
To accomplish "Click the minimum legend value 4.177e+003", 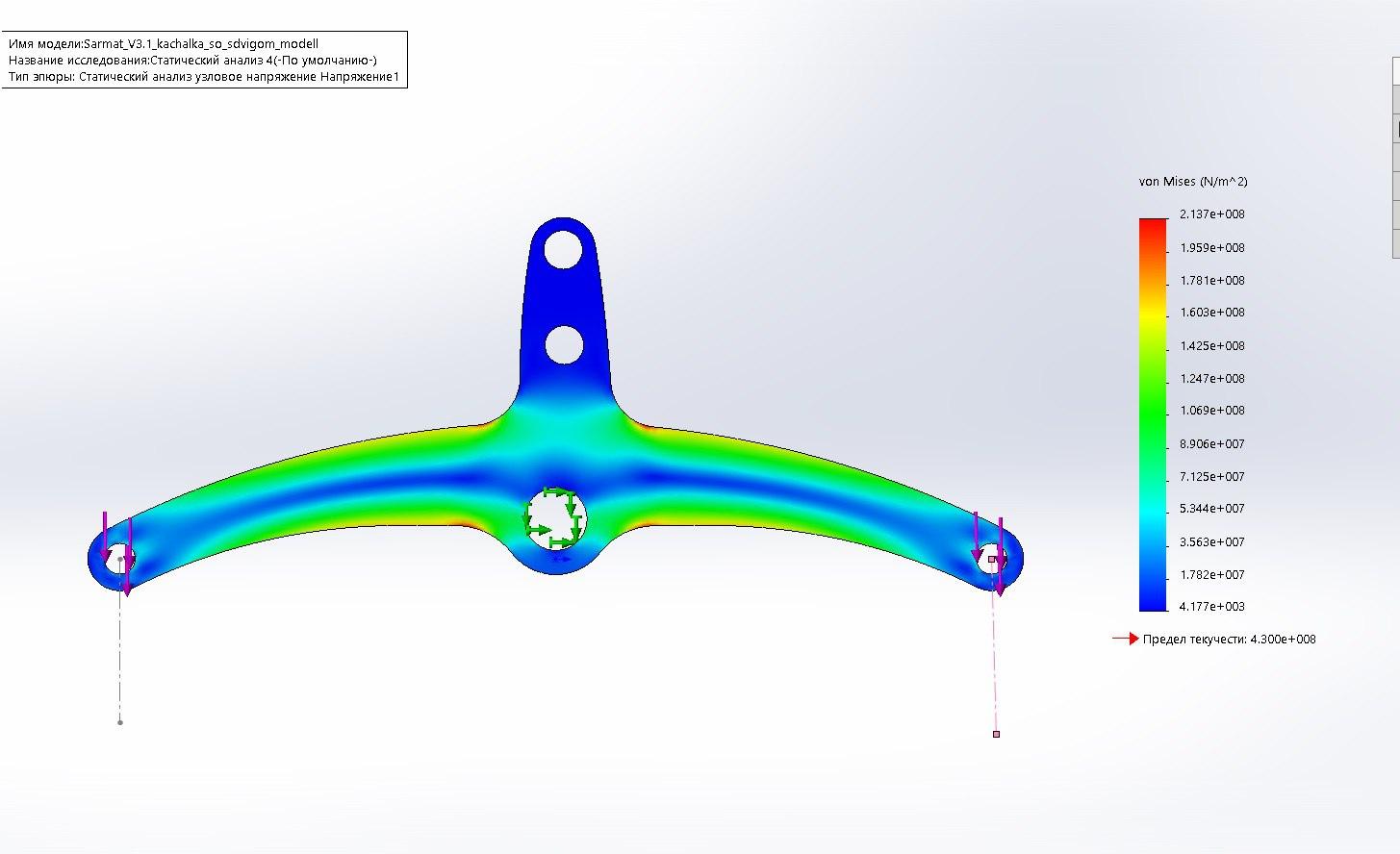I will [x=1211, y=607].
